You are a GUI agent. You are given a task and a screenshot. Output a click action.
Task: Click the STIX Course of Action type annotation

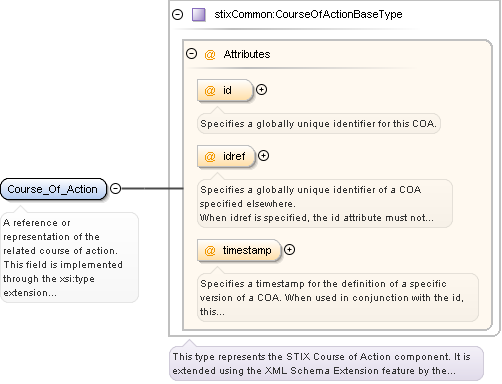coord(326,364)
